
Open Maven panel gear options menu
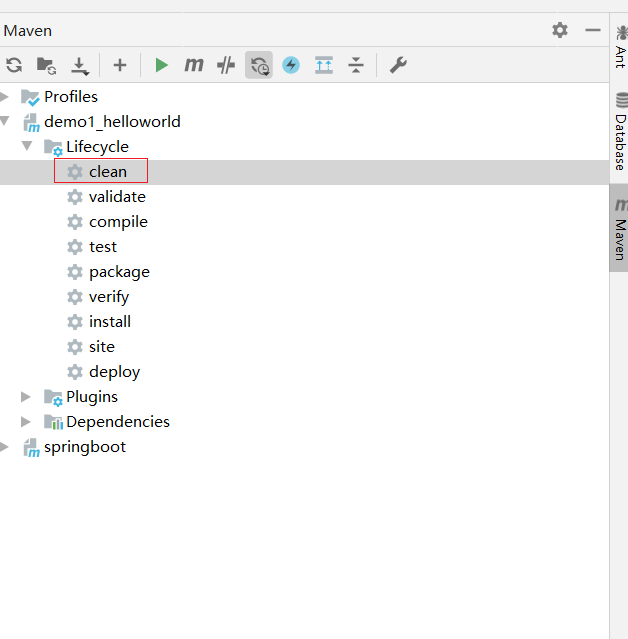pyautogui.click(x=560, y=30)
